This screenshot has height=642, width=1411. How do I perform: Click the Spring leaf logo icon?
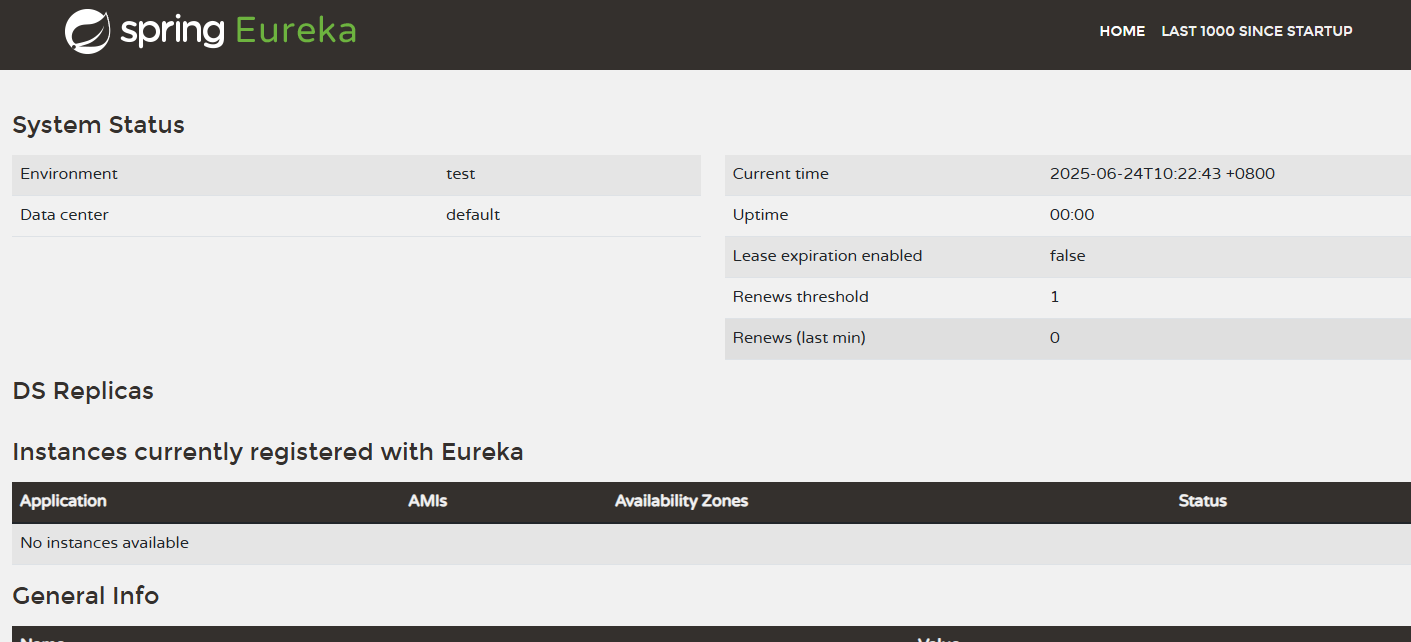point(87,31)
